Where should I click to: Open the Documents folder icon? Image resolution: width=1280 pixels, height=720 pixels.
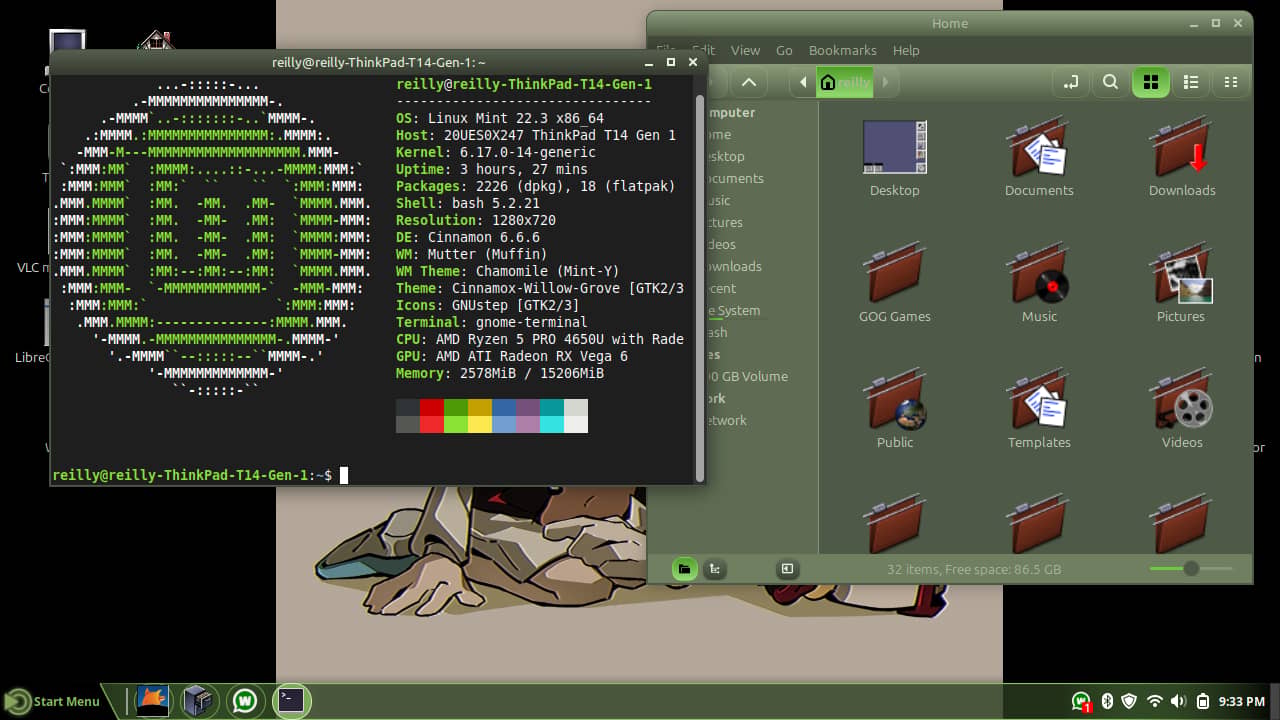click(1038, 147)
